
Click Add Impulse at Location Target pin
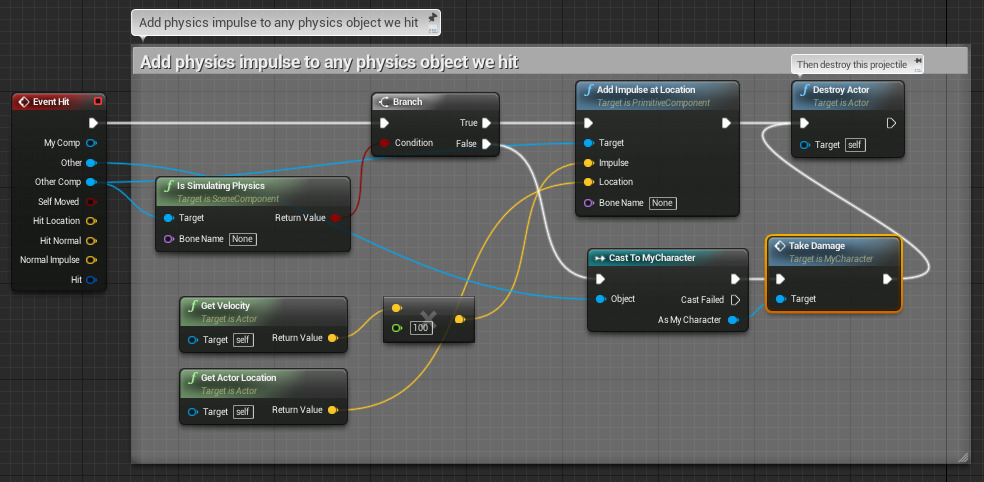click(588, 143)
